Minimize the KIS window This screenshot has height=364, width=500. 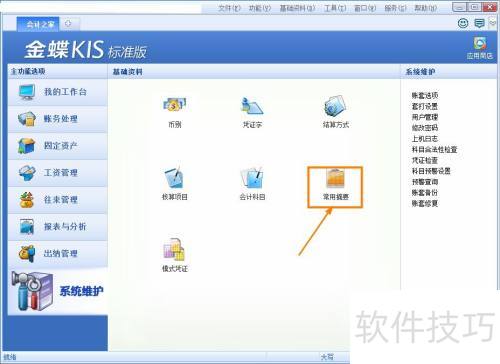click(x=460, y=7)
